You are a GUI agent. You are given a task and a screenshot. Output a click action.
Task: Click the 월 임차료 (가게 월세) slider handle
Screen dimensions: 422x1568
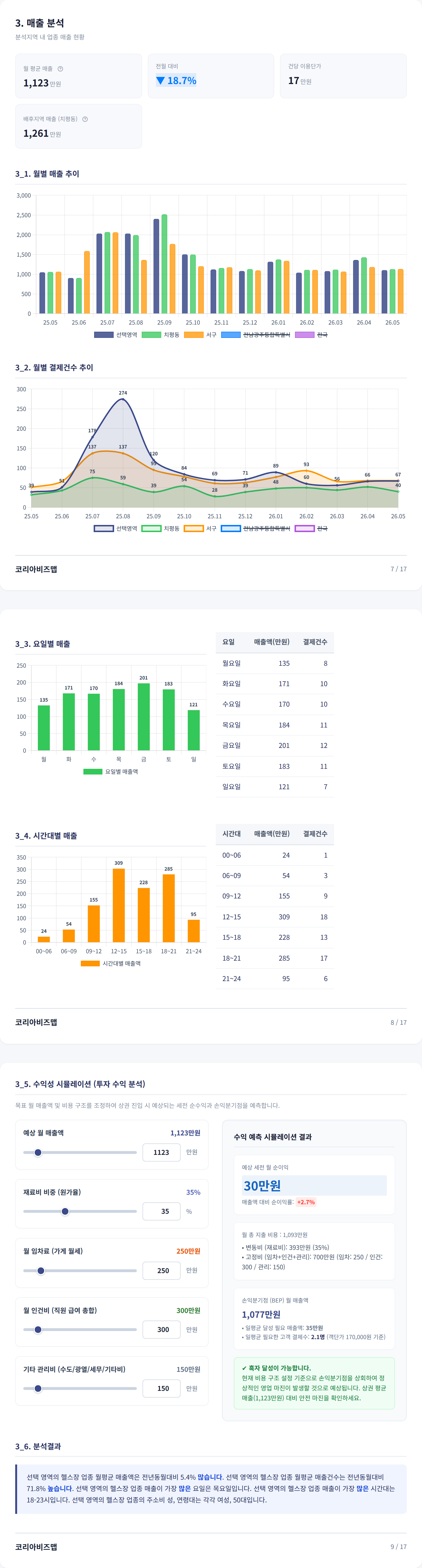[41, 1270]
